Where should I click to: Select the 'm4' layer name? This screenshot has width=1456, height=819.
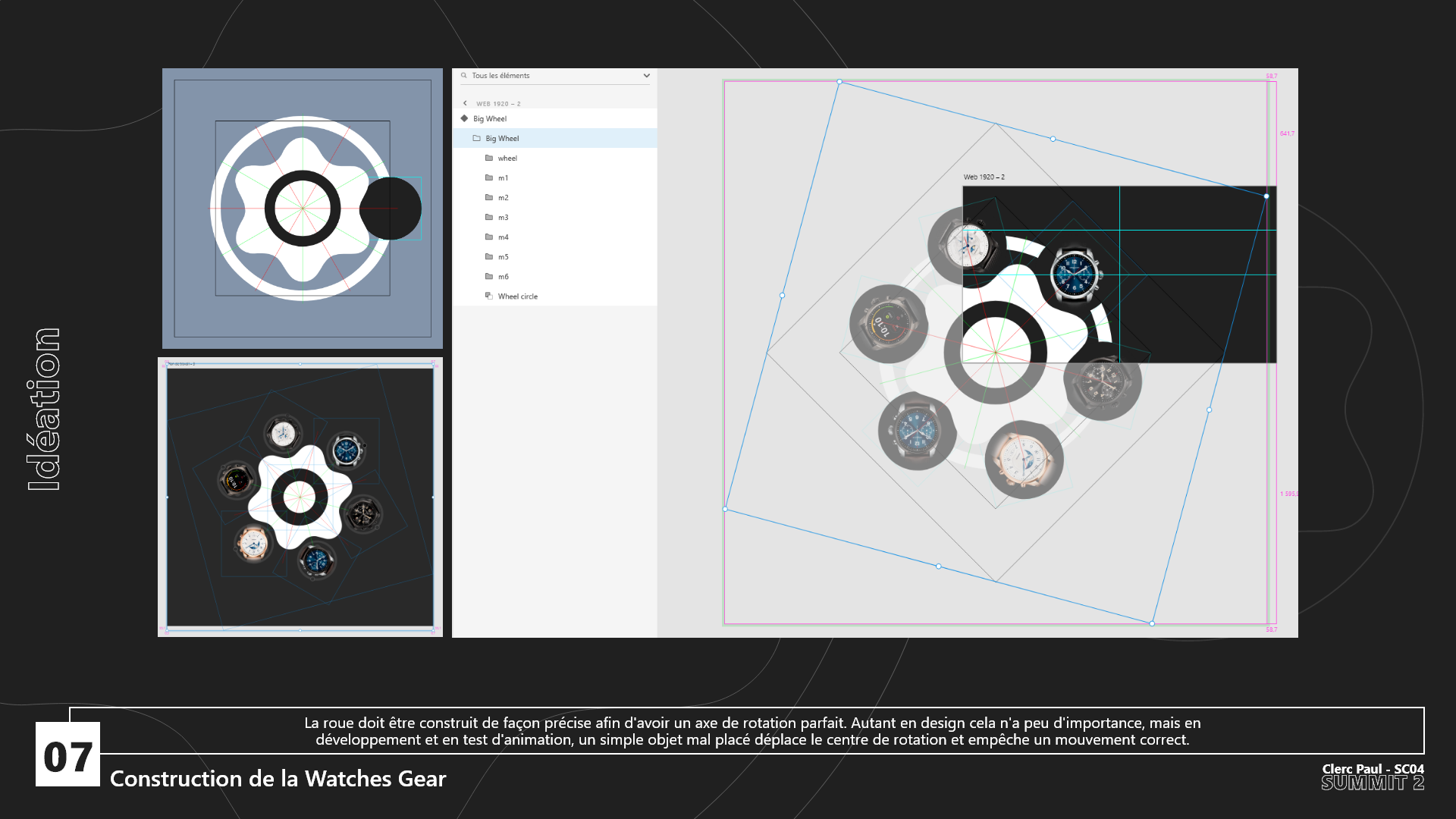click(x=503, y=237)
